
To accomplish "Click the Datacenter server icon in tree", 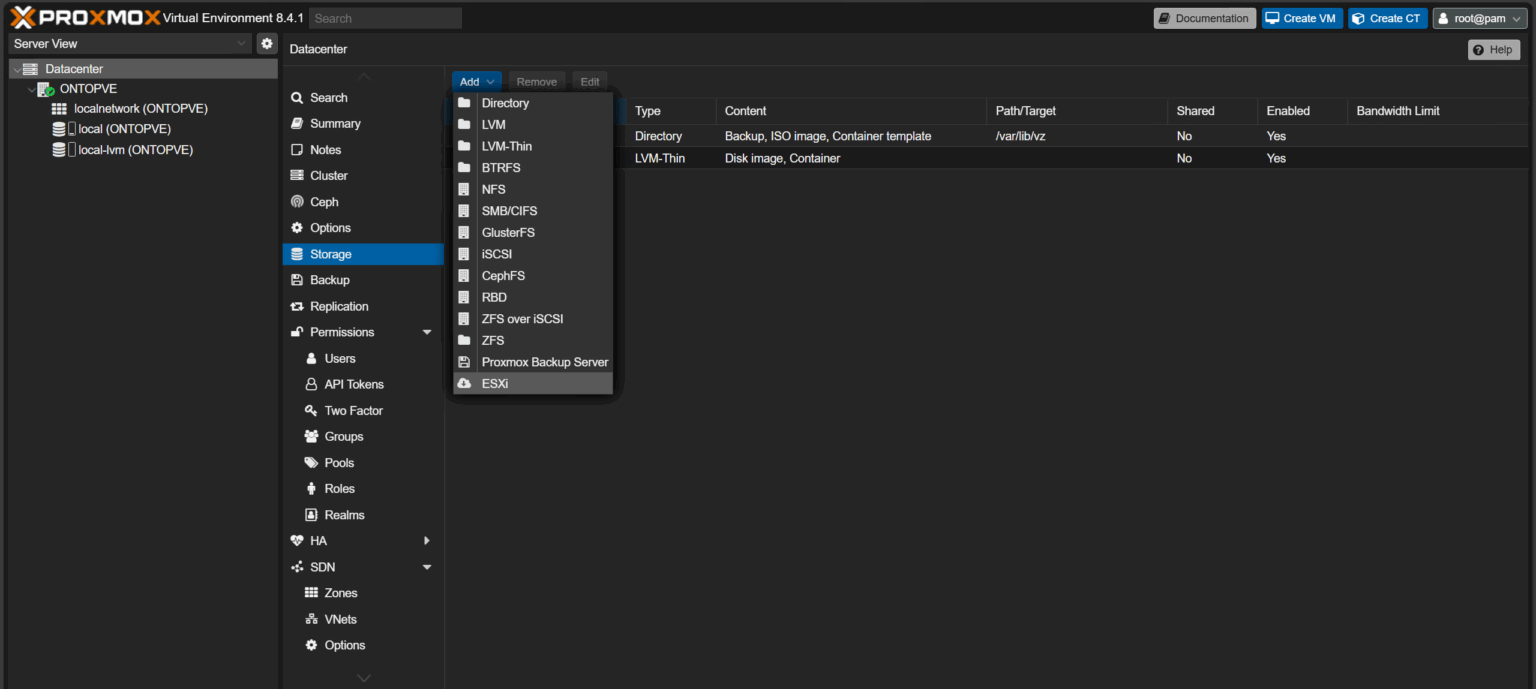I will click(30, 69).
